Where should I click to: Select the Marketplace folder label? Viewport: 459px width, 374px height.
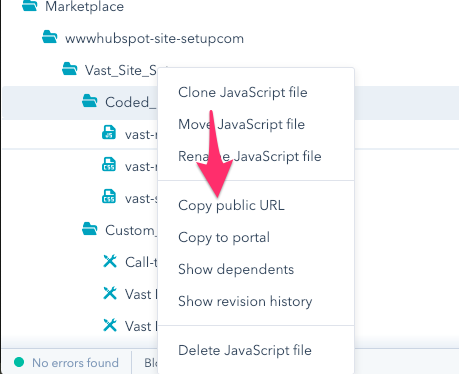click(84, 6)
